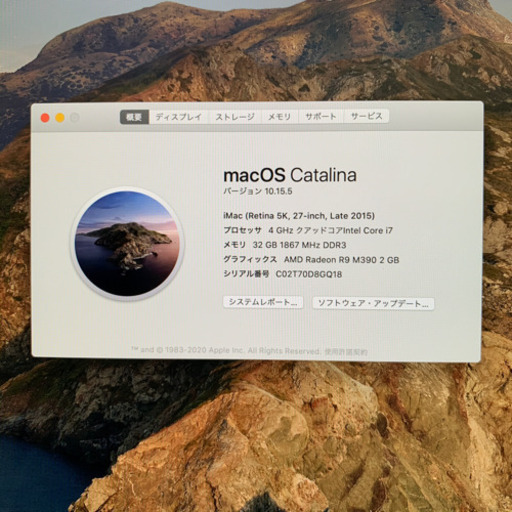The width and height of the screenshot is (512, 512).
Task: Click the macOS Catalina island logo
Action: coord(127,244)
